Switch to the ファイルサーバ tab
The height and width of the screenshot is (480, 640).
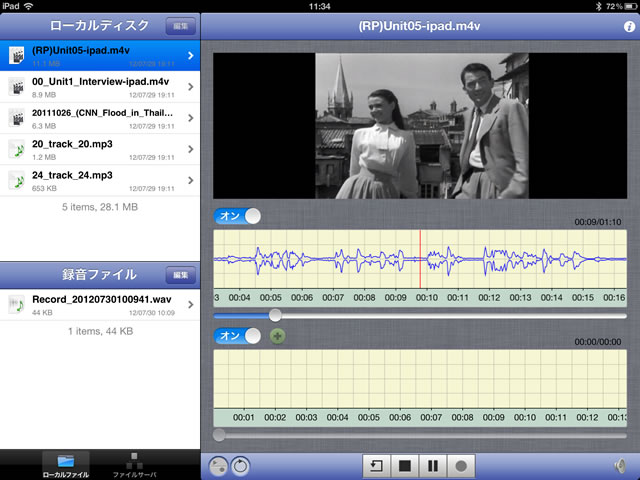[134, 465]
